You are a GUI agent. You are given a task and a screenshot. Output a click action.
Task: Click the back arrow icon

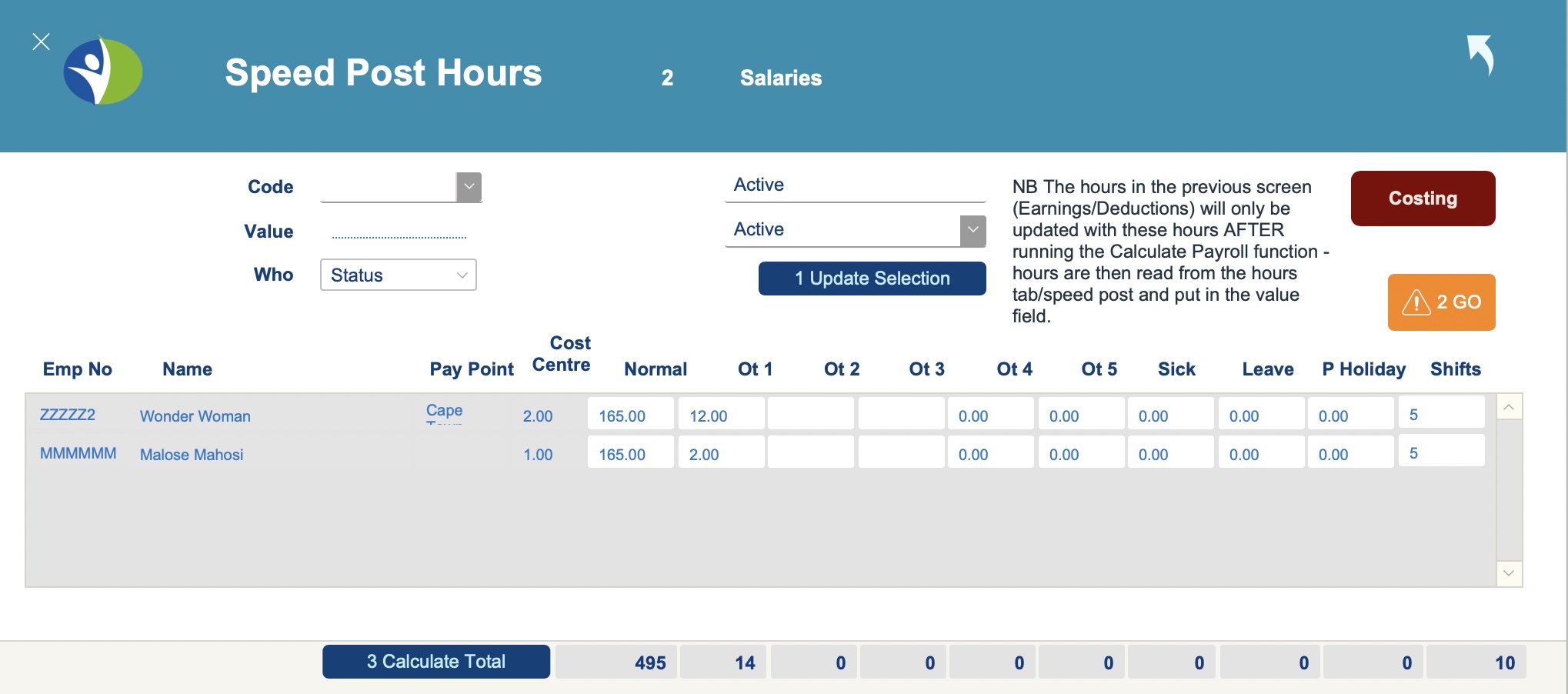click(1480, 55)
